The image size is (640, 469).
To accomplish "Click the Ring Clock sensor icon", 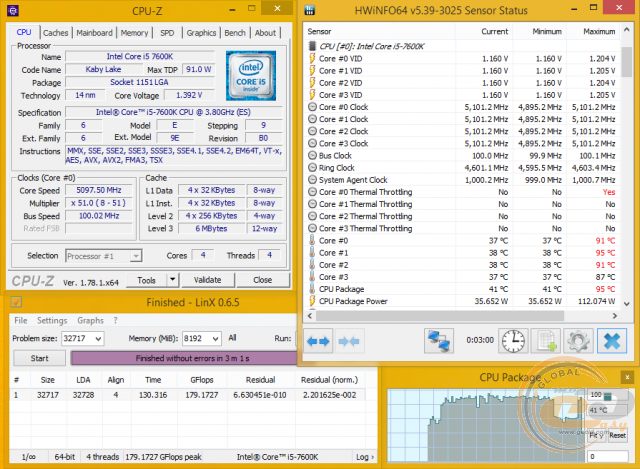I will (x=312, y=167).
